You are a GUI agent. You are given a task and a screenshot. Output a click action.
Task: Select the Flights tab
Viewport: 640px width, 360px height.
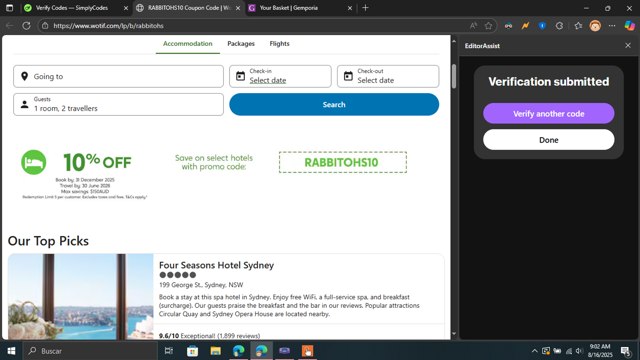280,44
